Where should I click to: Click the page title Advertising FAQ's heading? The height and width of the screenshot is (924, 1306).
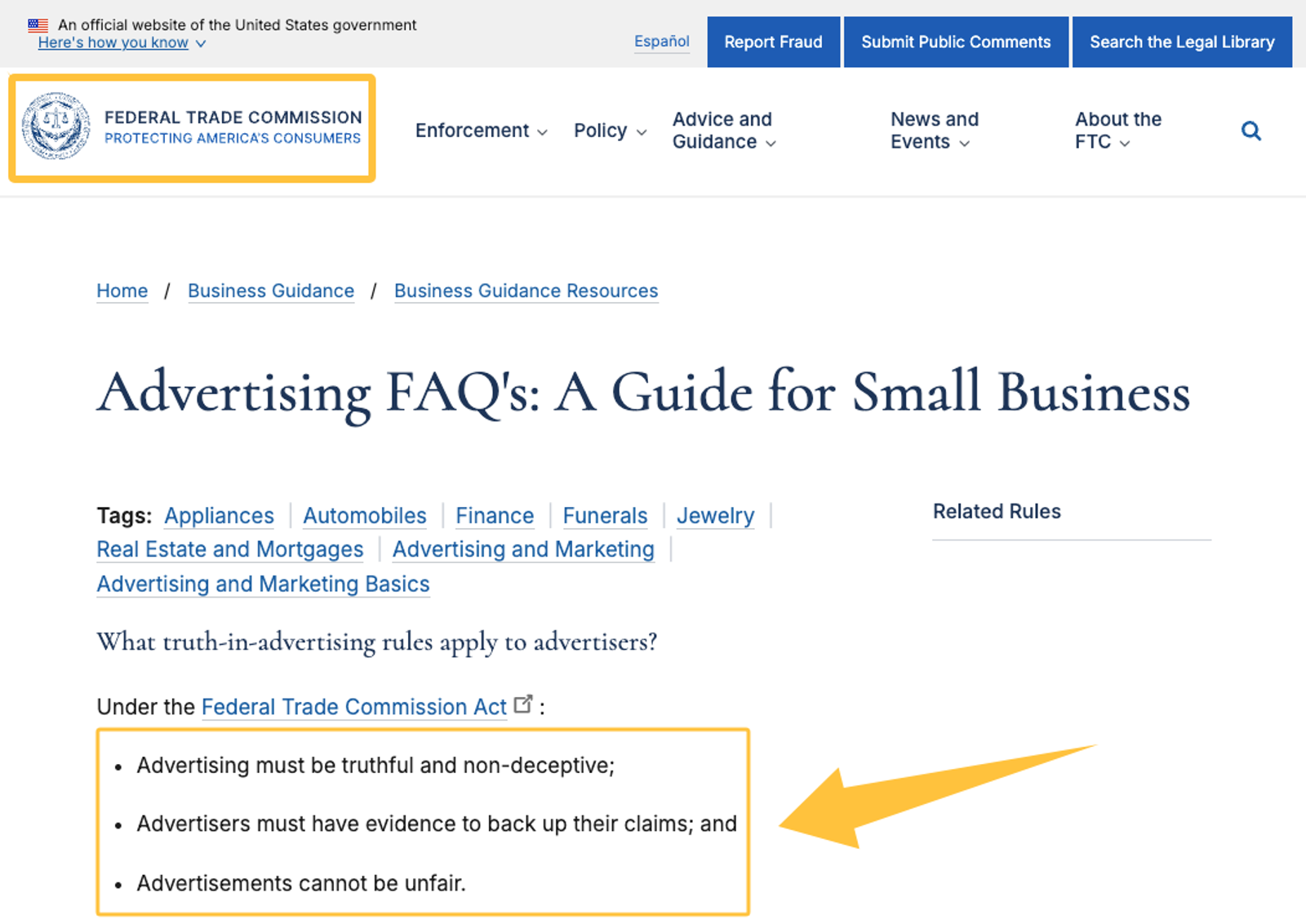tap(643, 393)
